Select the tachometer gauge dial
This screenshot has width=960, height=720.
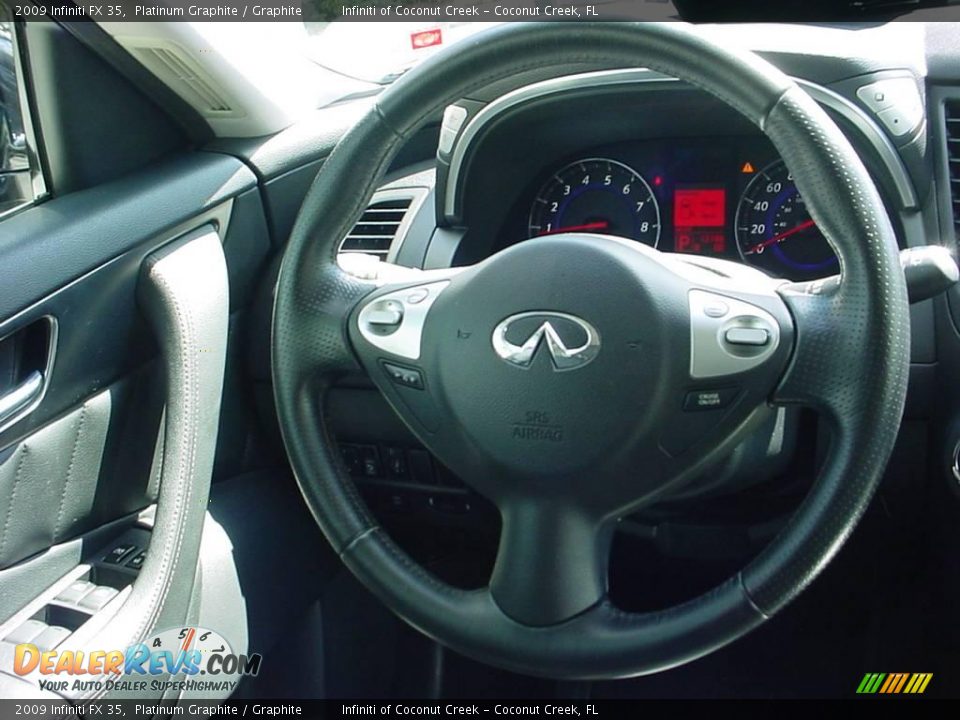[x=594, y=203]
